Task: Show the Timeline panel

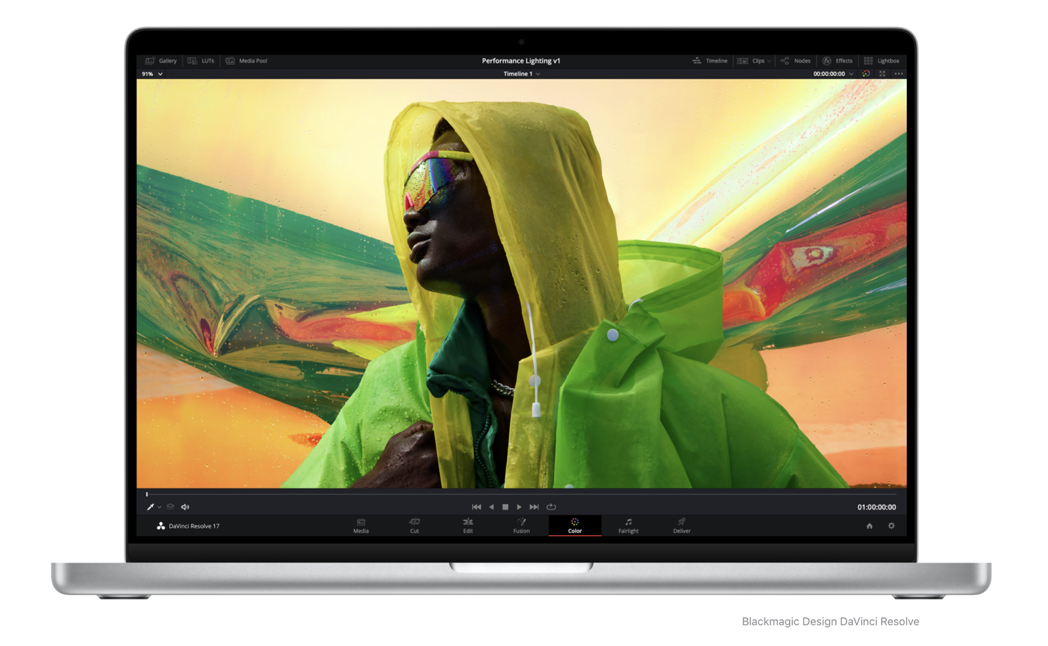Action: (710, 61)
